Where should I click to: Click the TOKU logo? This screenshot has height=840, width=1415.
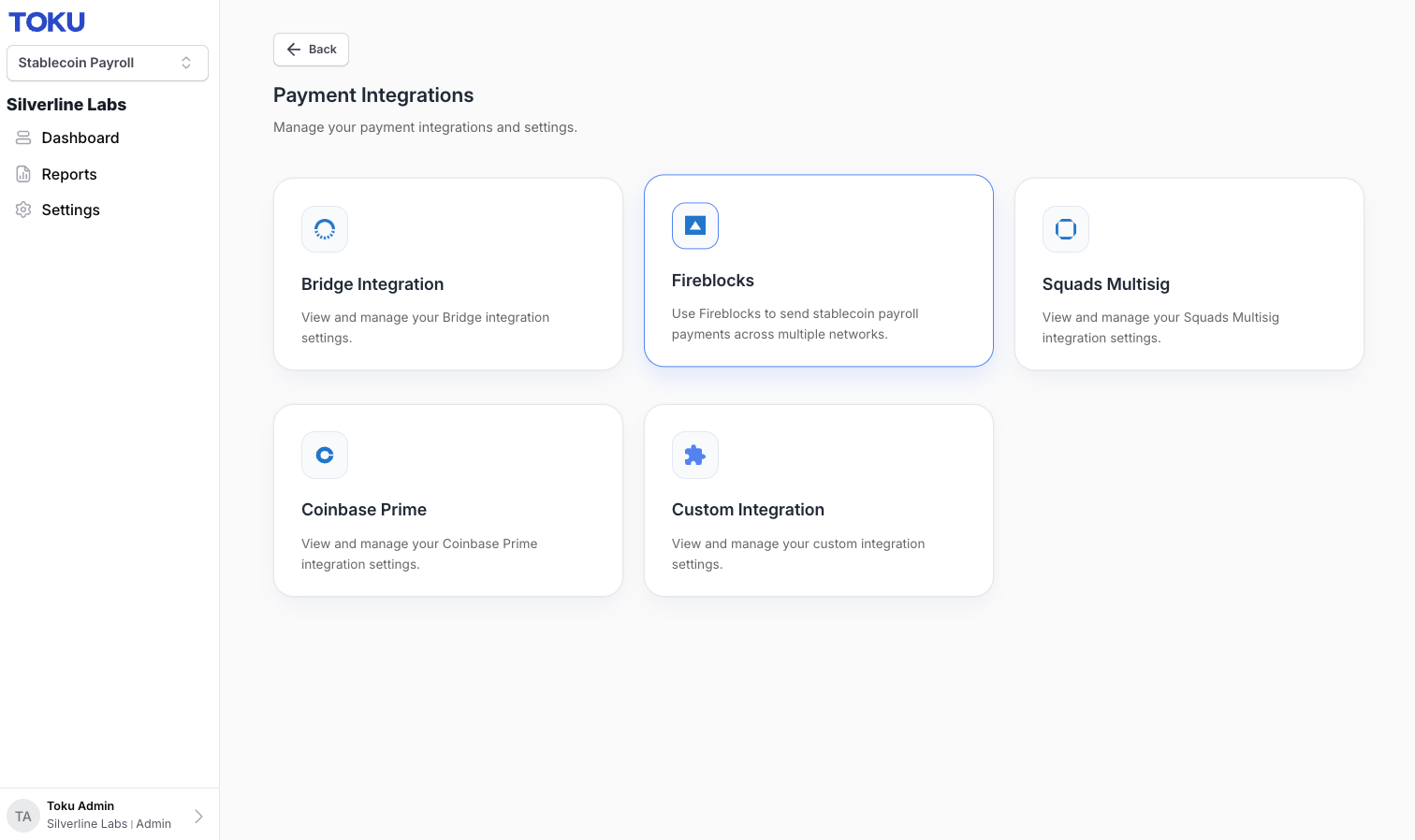pyautogui.click(x=47, y=22)
